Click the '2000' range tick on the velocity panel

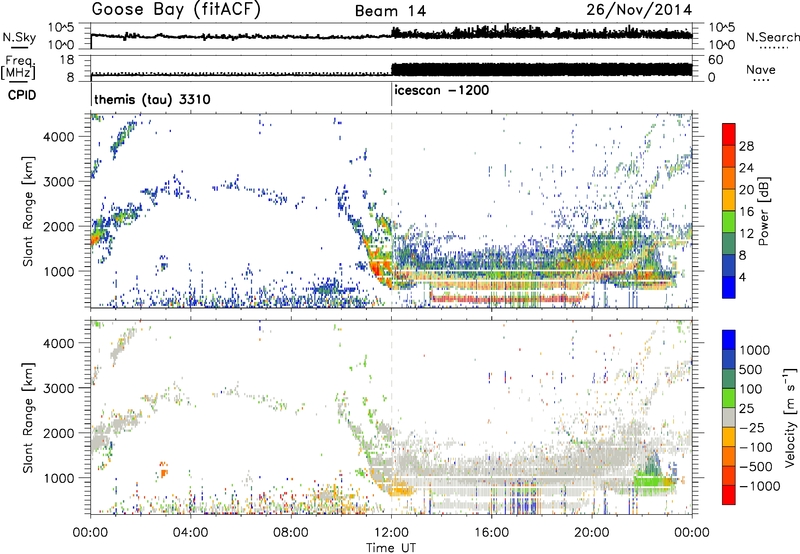click(x=58, y=433)
